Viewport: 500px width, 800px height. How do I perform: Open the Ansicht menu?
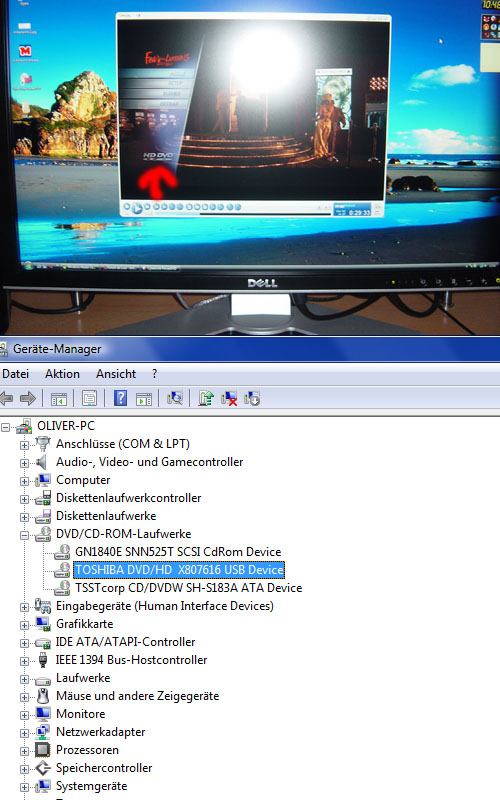(116, 374)
